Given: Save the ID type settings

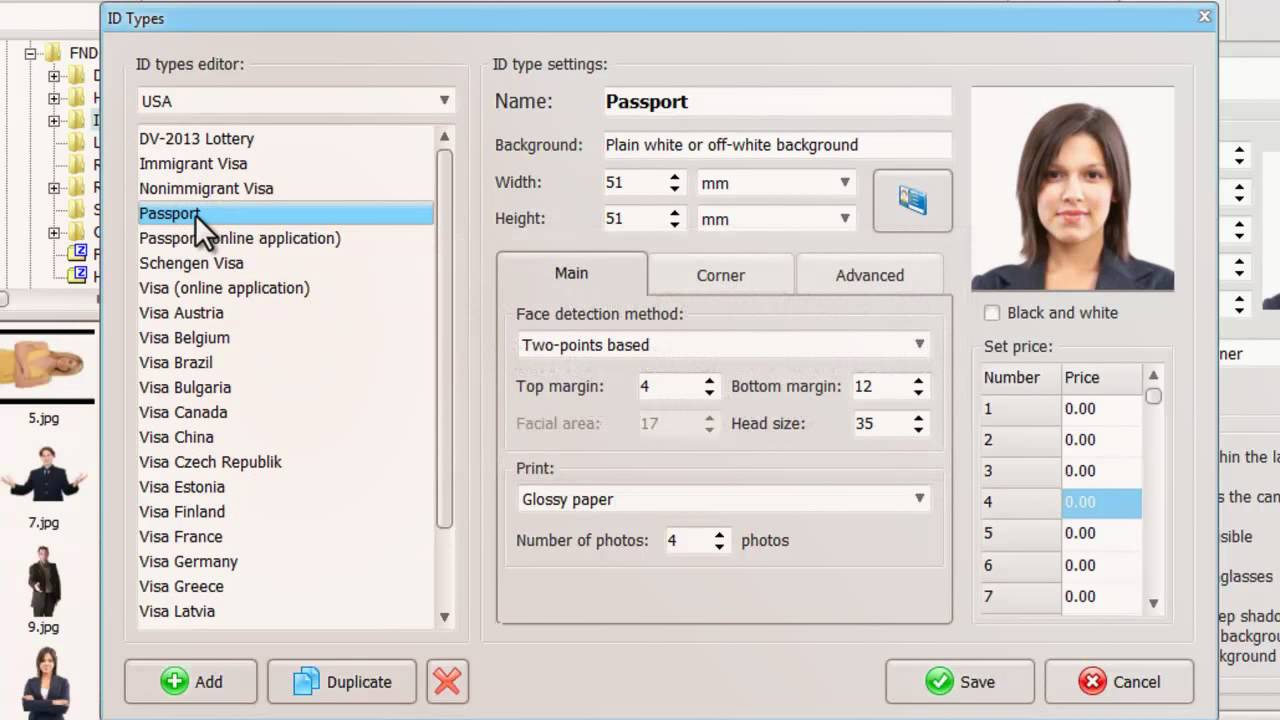Looking at the screenshot, I should point(959,682).
